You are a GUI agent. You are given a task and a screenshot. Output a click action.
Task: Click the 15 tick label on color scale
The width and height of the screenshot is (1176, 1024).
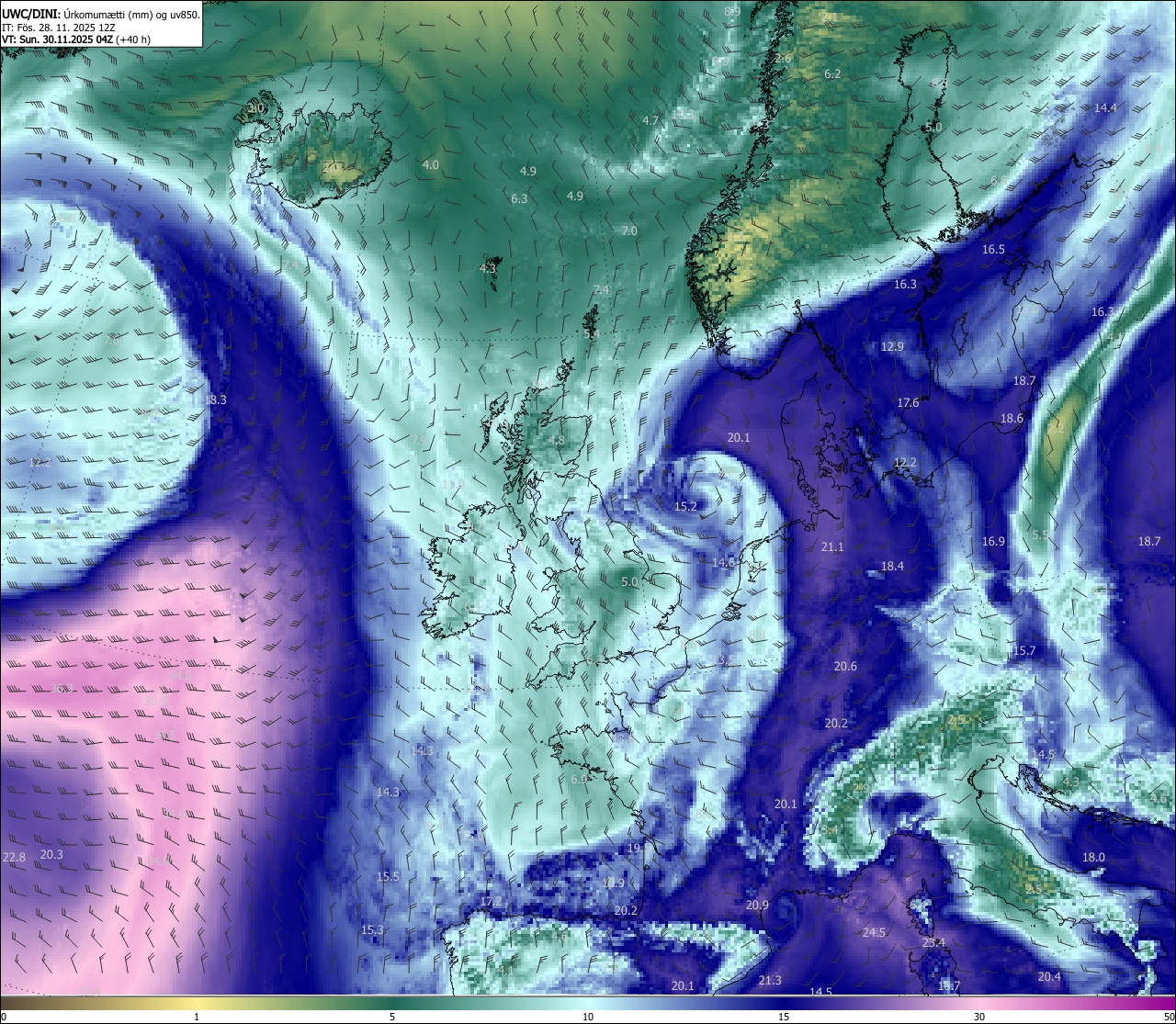point(784,1017)
